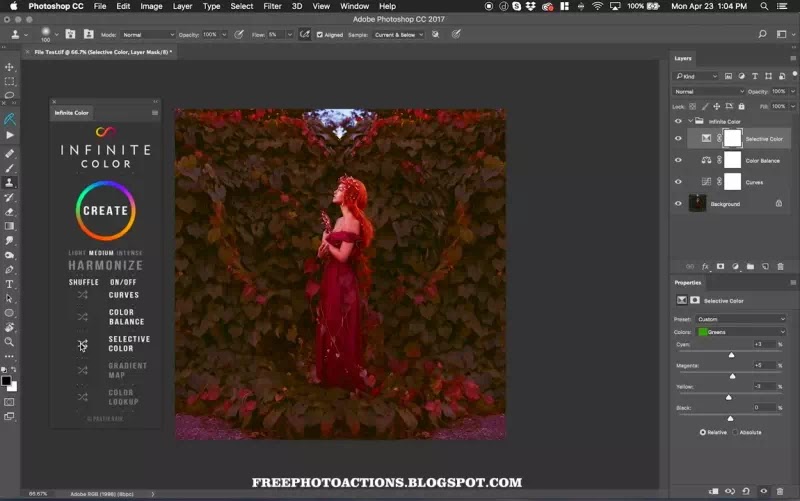
Task: Click the HARMONIZE button
Action: coord(106,265)
